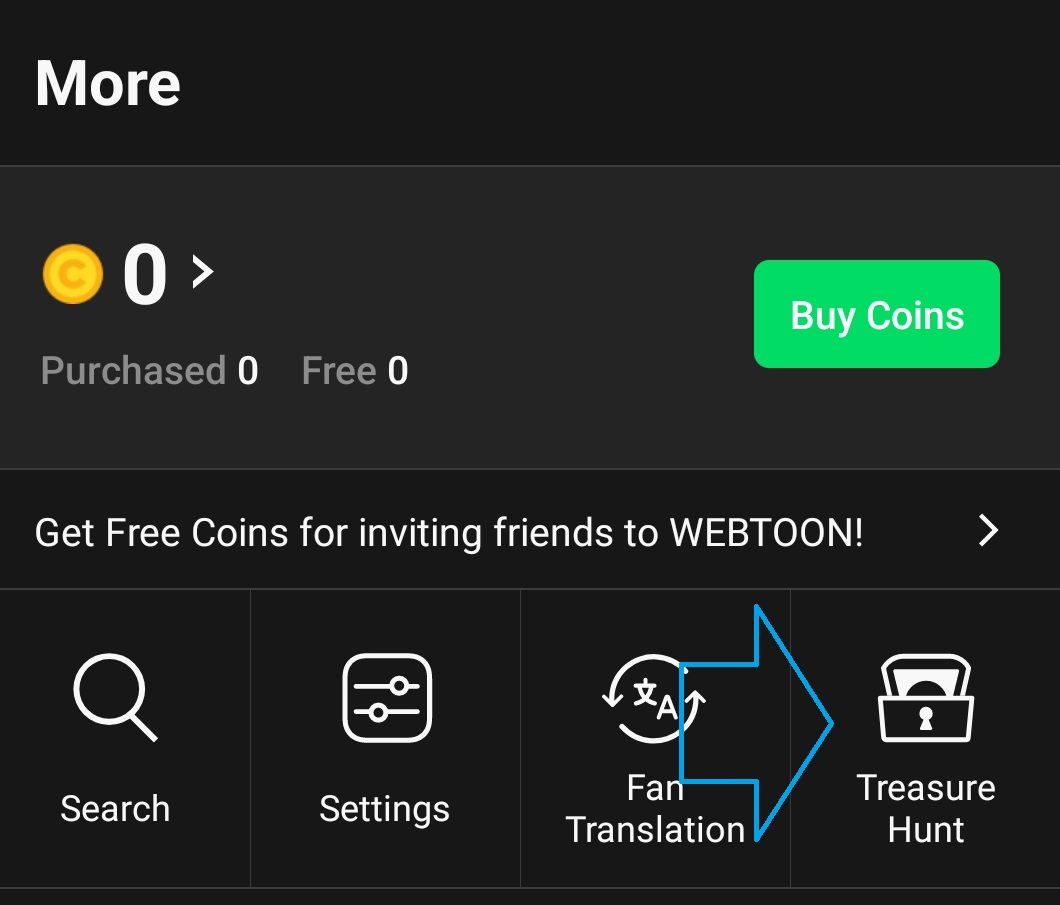Select the Settings label
The width and height of the screenshot is (1060, 905).
[384, 808]
